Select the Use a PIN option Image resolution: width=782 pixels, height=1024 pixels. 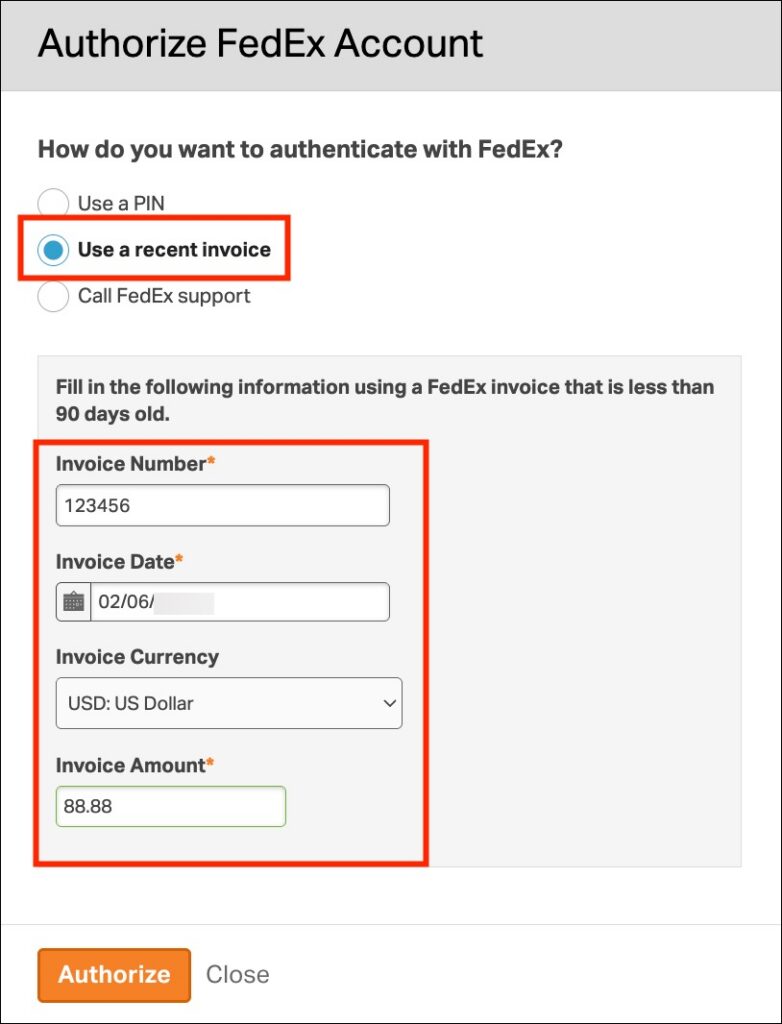coord(53,203)
